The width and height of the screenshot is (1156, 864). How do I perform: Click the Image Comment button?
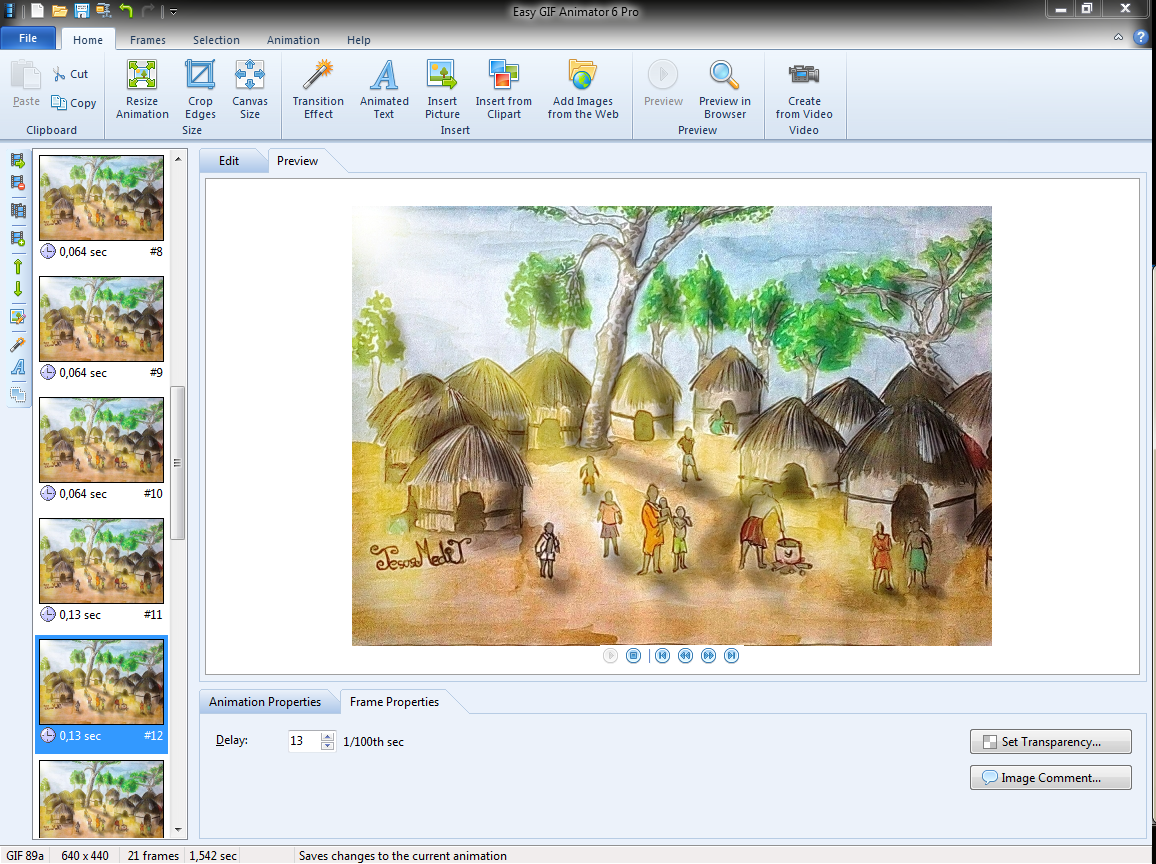click(1051, 778)
